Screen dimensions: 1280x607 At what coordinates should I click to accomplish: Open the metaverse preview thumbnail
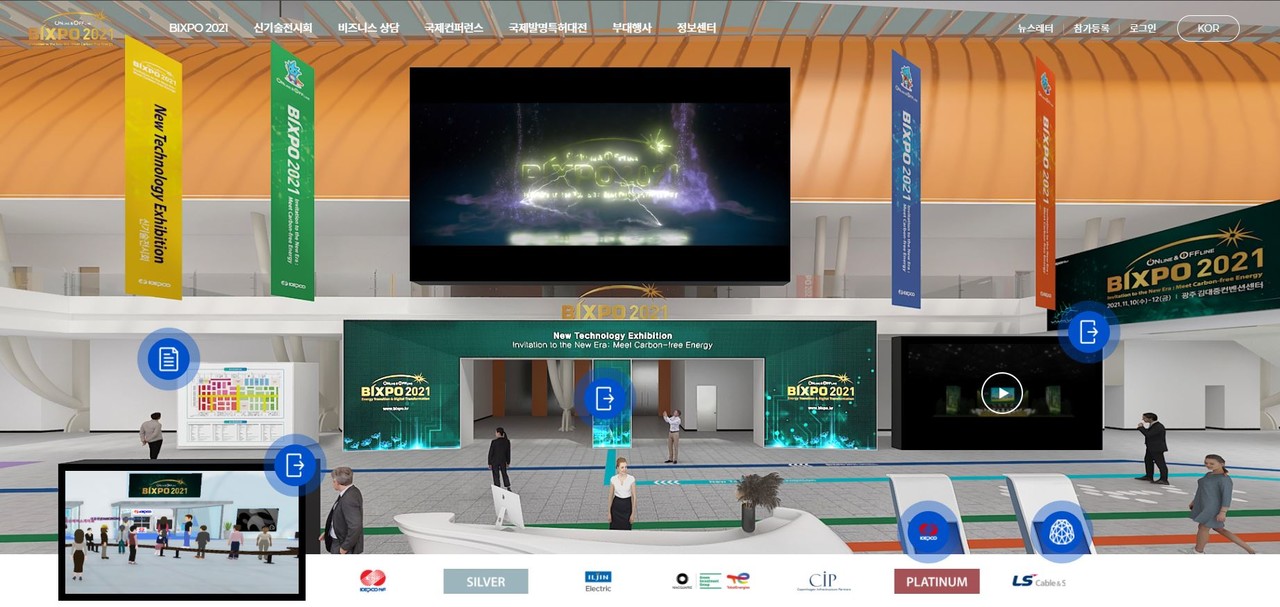[x=182, y=531]
